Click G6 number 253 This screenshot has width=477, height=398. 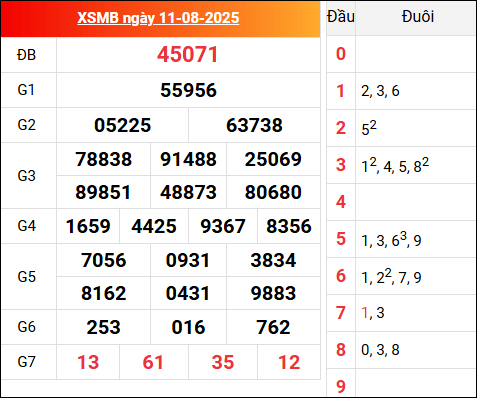coord(103,327)
